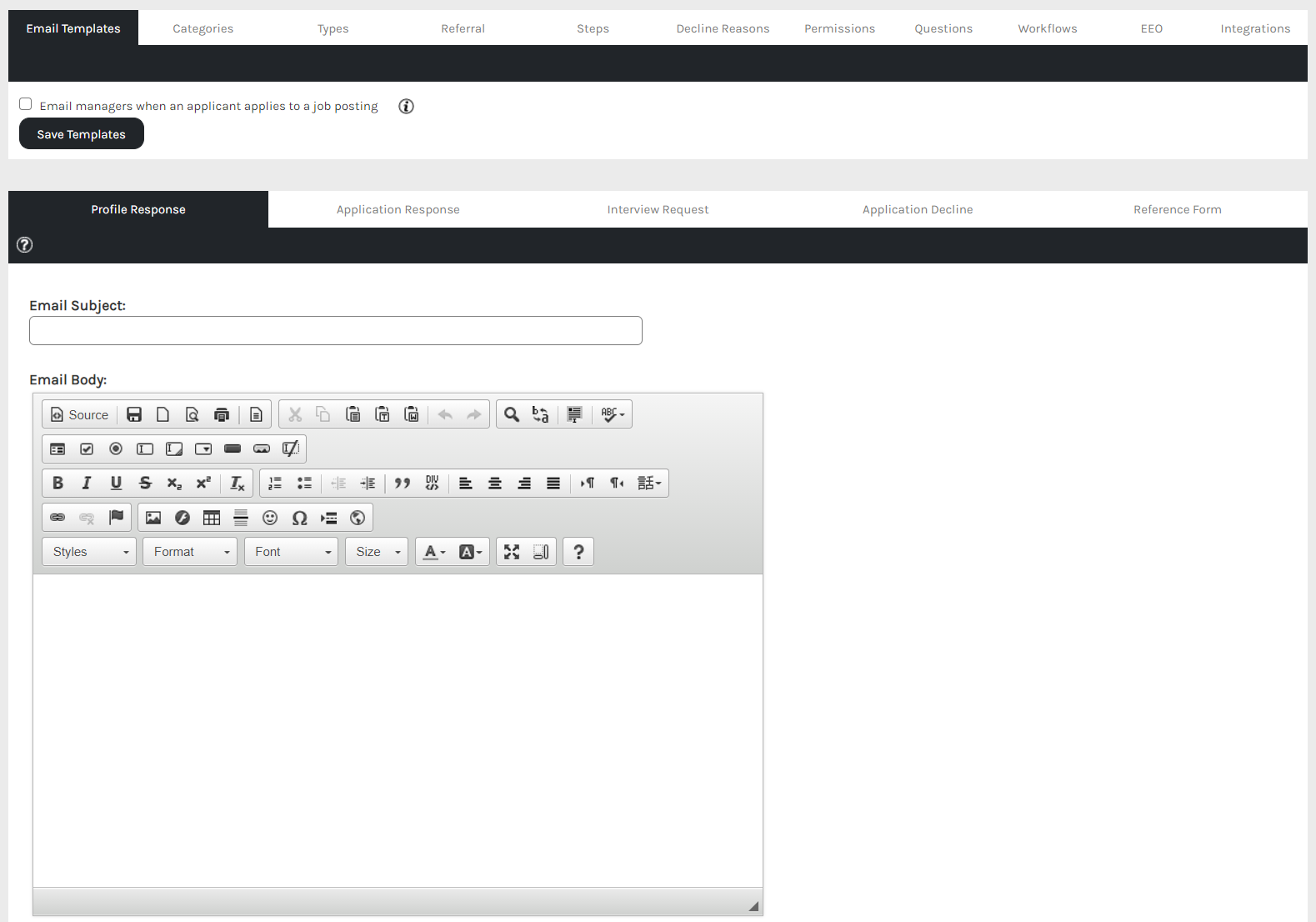Align text left
This screenshot has width=1316, height=922.
point(466,483)
